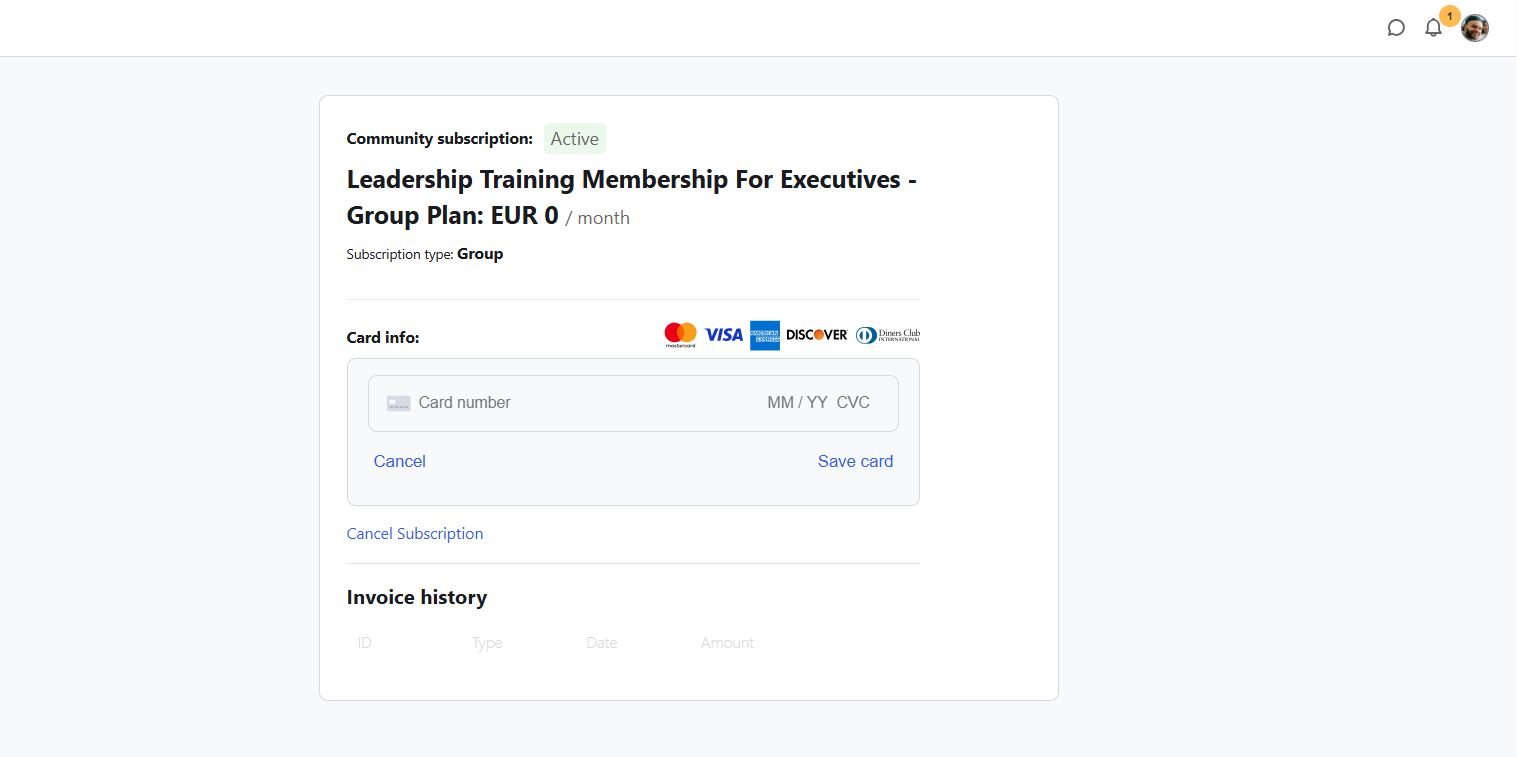Viewport: 1517px width, 757px height.
Task: Click the Type column header
Action: (x=487, y=643)
